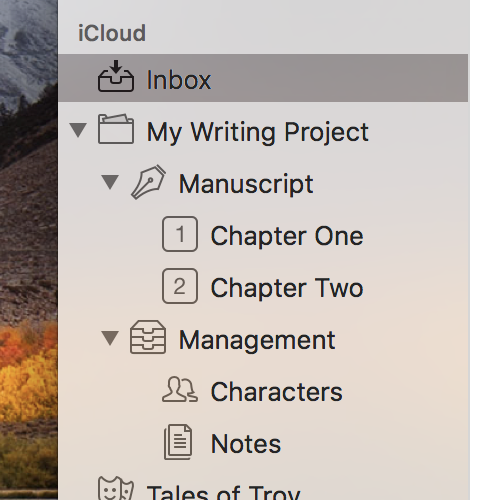Screen dimensions: 504x500
Task: Click the Management drawer cabinet icon
Action: [x=148, y=337]
